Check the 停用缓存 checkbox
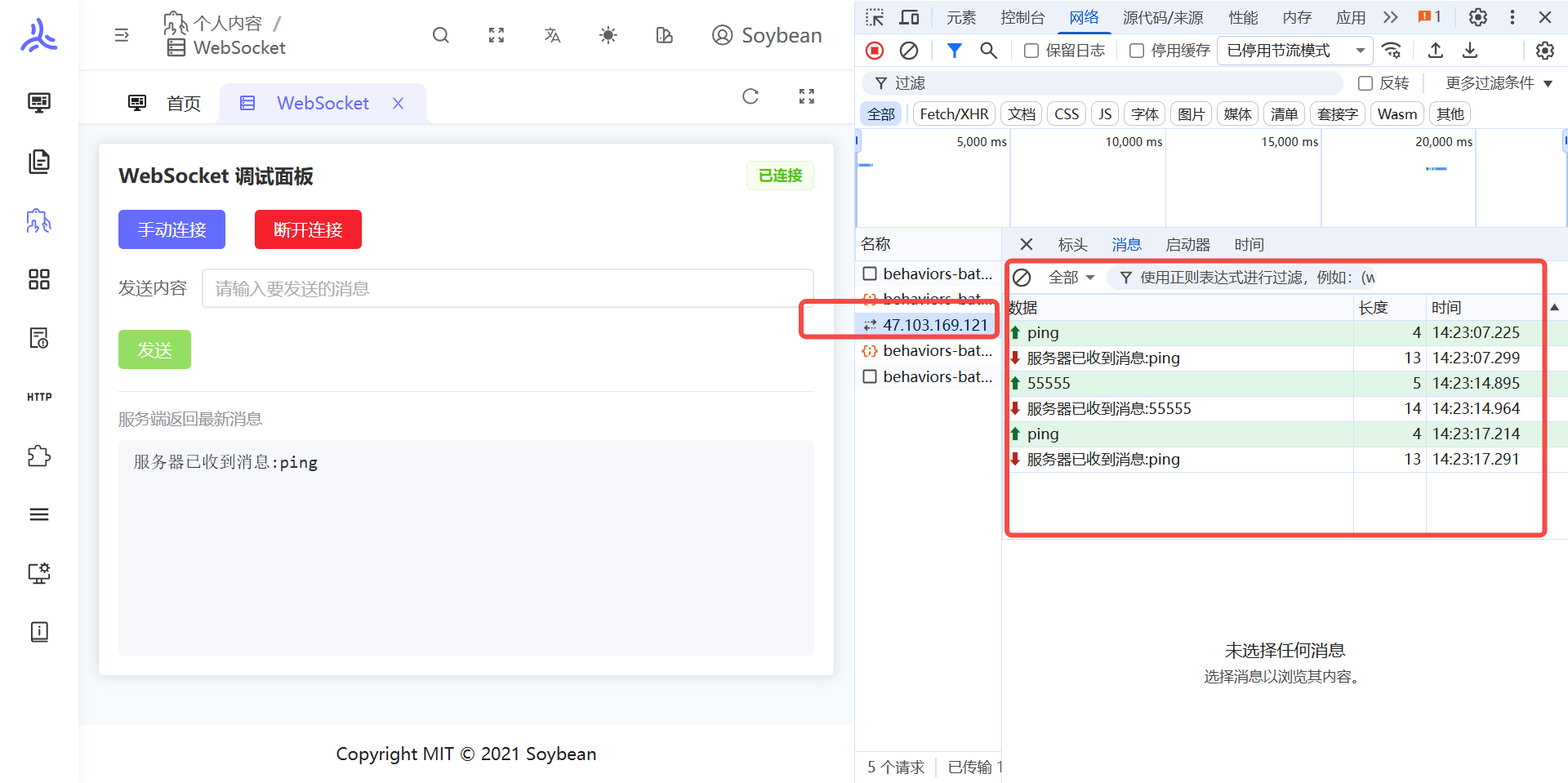1568x783 pixels. coord(1136,51)
